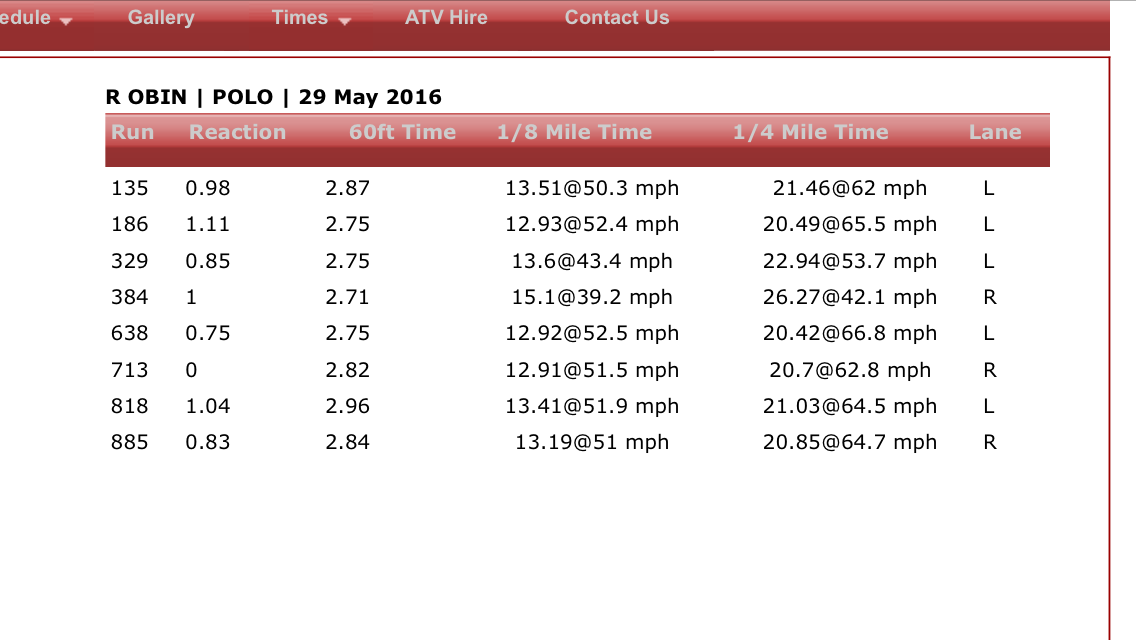Select run number 384
1136x640 pixels.
[x=130, y=297]
